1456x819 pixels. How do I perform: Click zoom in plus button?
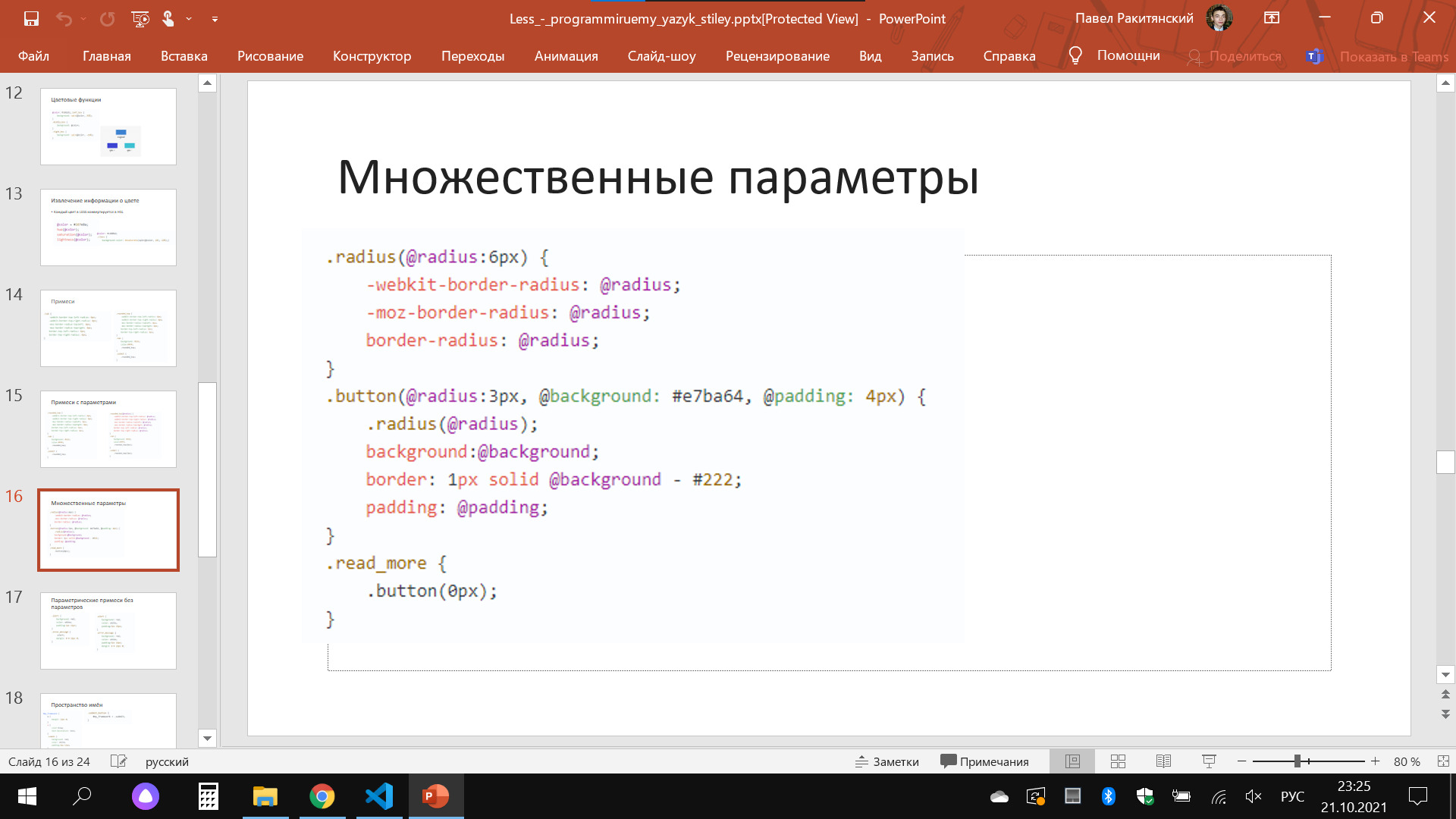(x=1375, y=761)
